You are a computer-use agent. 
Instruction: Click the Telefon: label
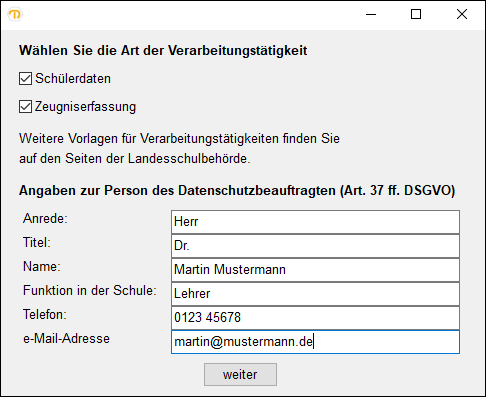tap(45, 315)
